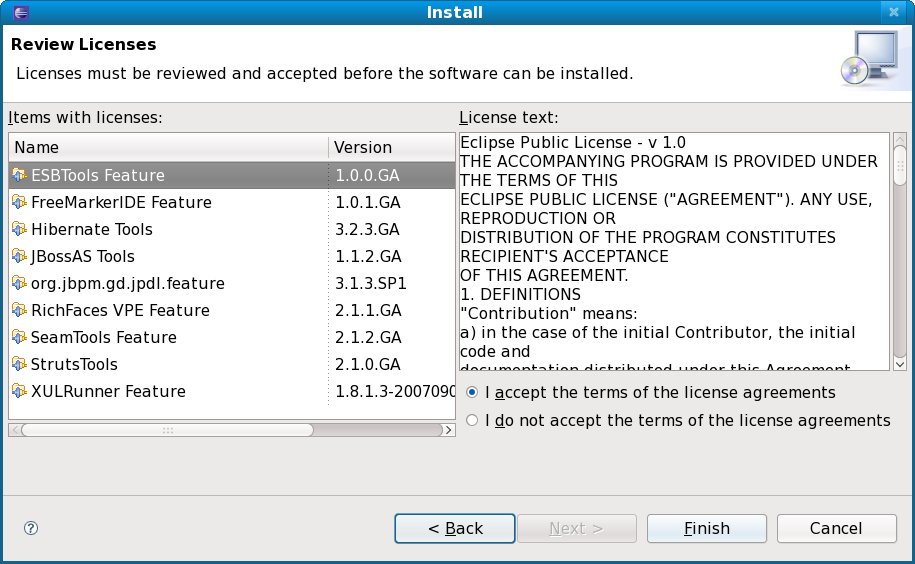Click the FreeMarkerIDE Feature icon
This screenshot has height=564, width=915.
coord(20,202)
